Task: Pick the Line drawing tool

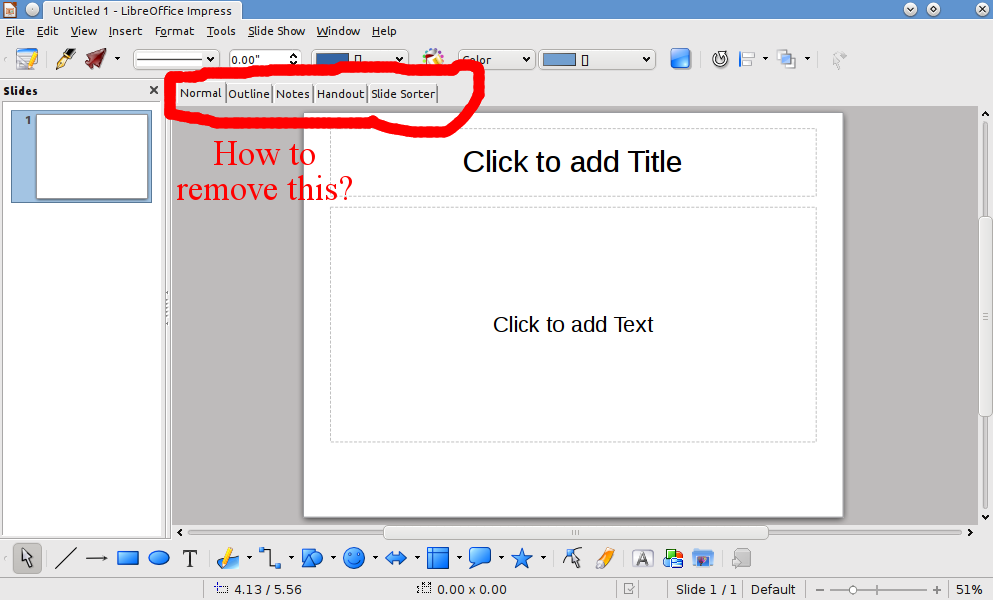Action: pos(65,558)
